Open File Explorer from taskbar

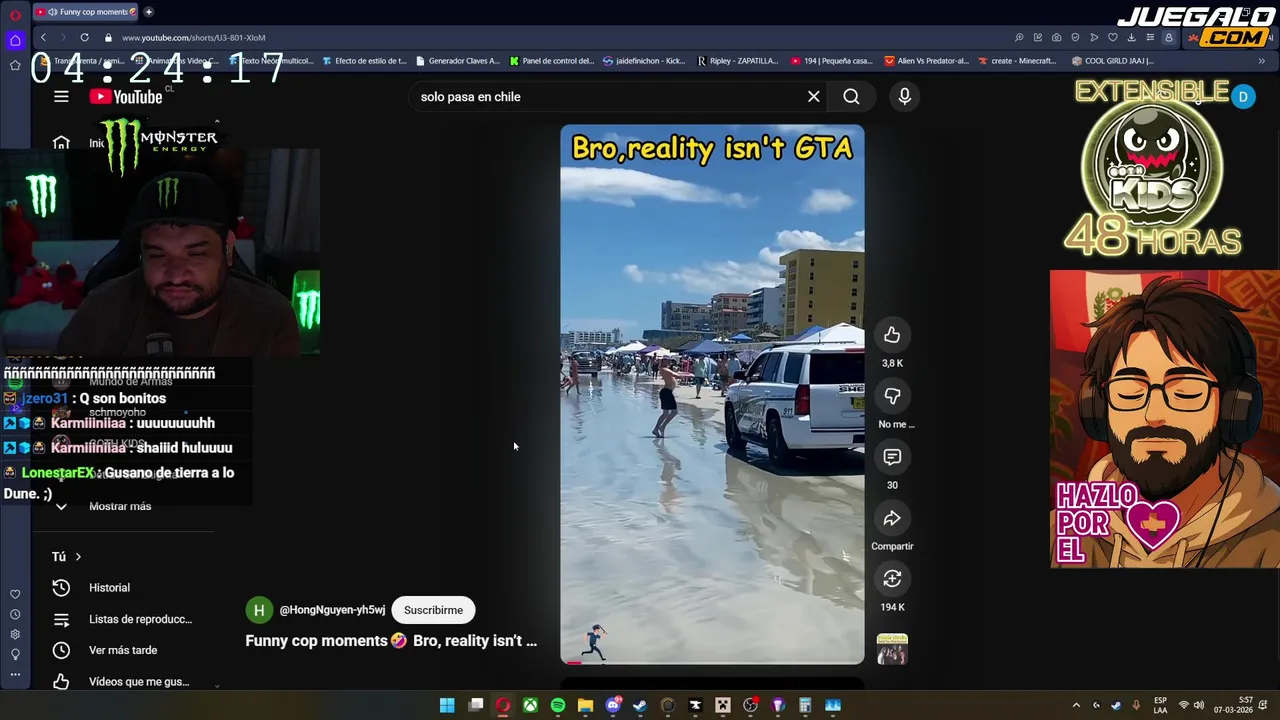(x=585, y=706)
